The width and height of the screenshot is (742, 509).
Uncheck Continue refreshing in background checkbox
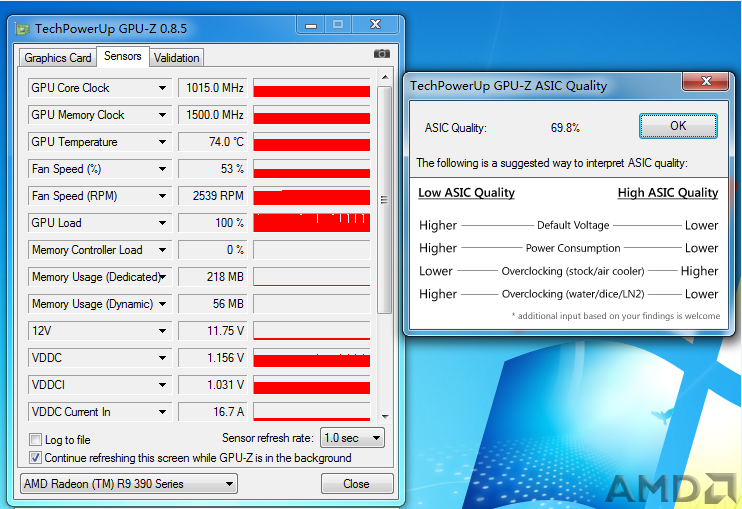(35, 458)
